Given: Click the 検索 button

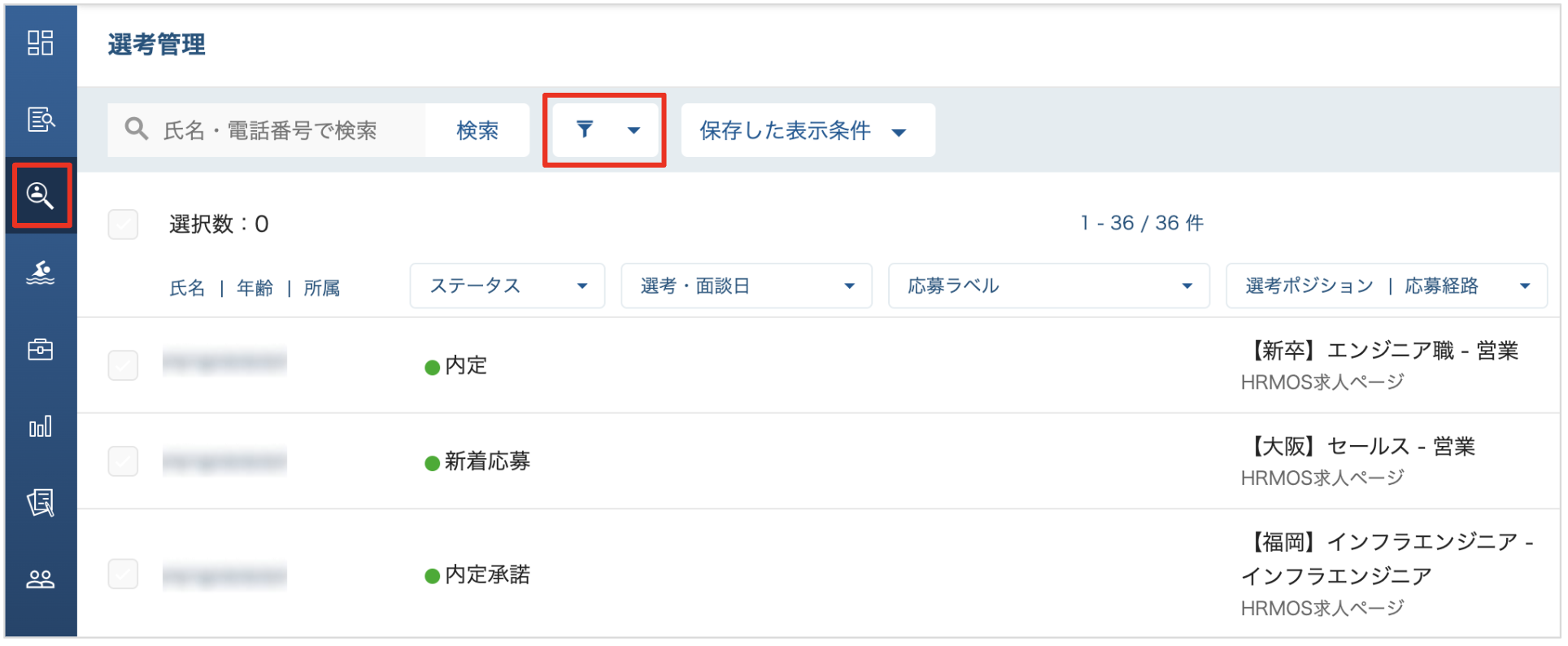Looking at the screenshot, I should pyautogui.click(x=477, y=130).
